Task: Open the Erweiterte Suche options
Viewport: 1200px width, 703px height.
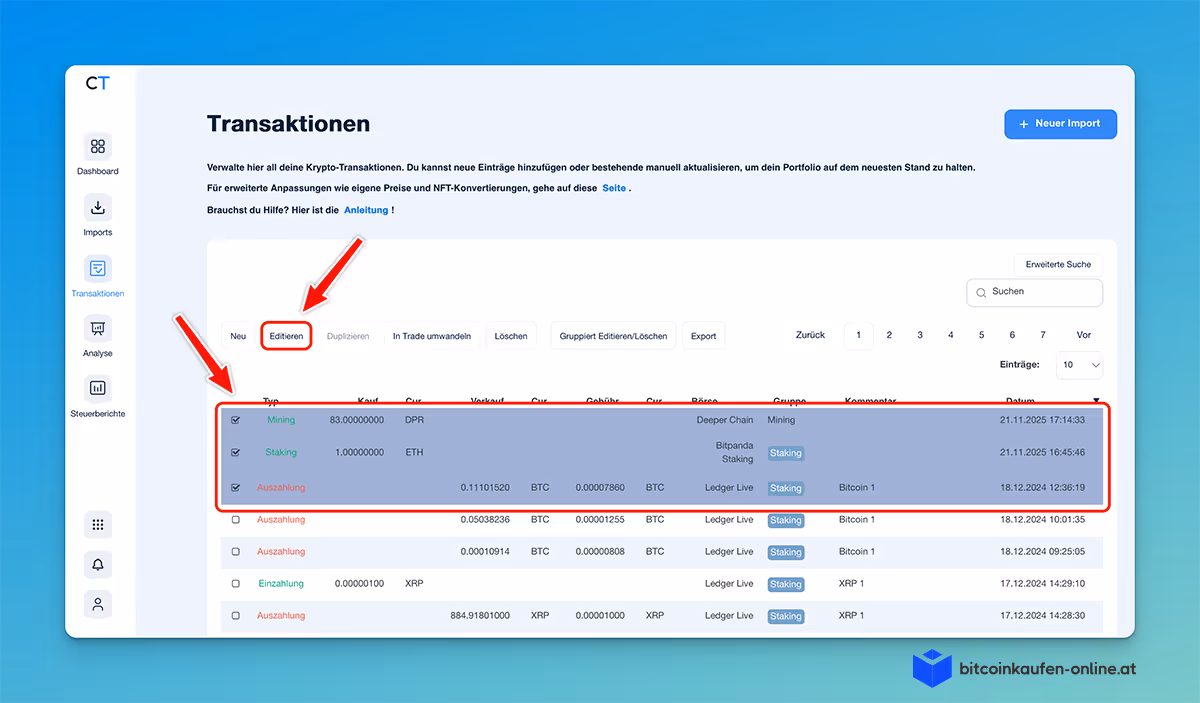Action: click(x=1057, y=264)
